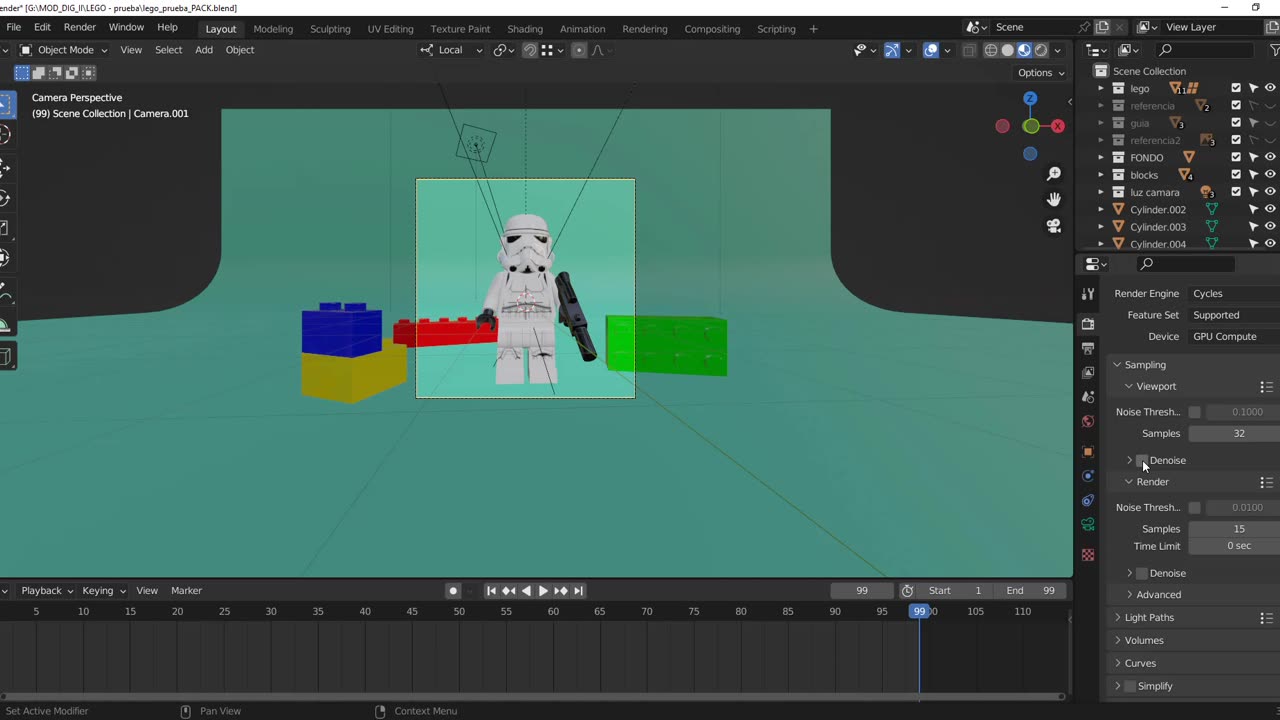Open the Render properties tab
1280x720 pixels.
pos(1088,324)
